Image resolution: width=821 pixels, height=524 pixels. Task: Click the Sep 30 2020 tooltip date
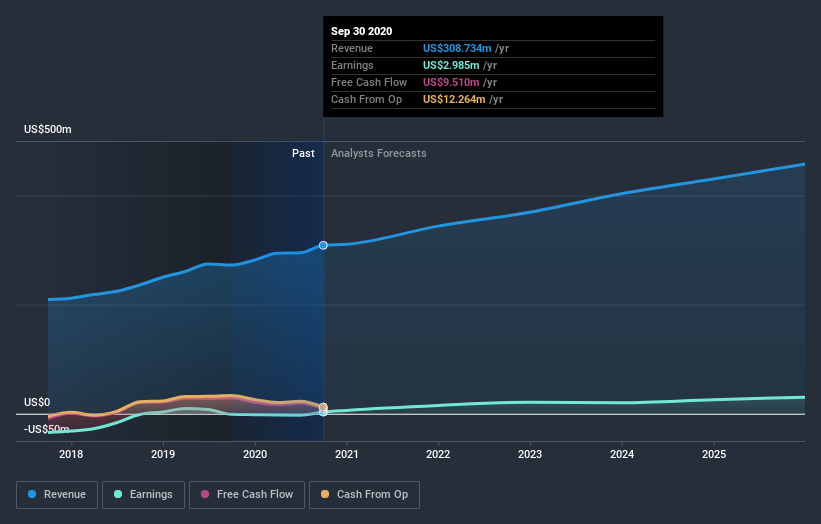361,31
